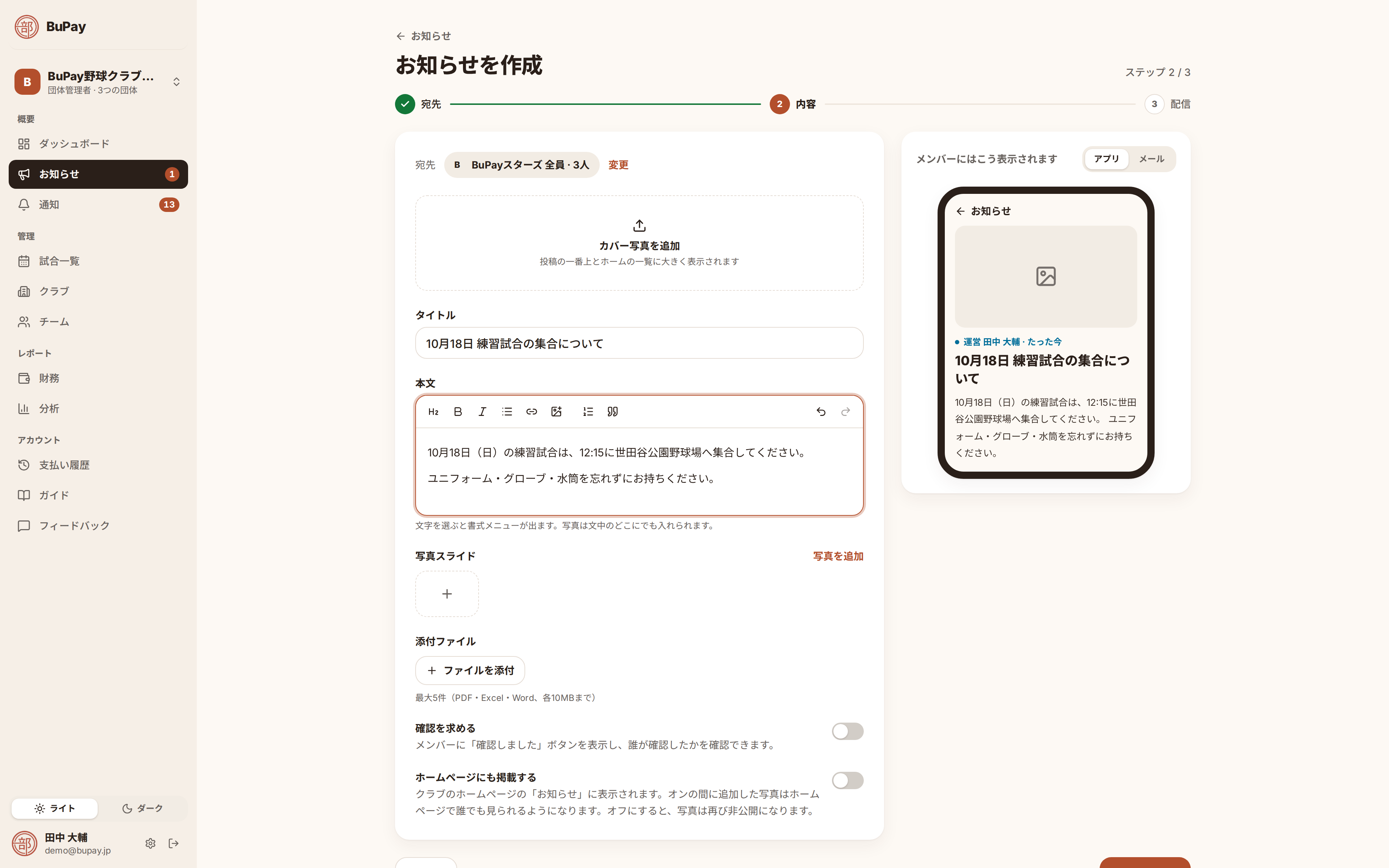Open 支払い履歴 in sidebar

pyautogui.click(x=98, y=465)
